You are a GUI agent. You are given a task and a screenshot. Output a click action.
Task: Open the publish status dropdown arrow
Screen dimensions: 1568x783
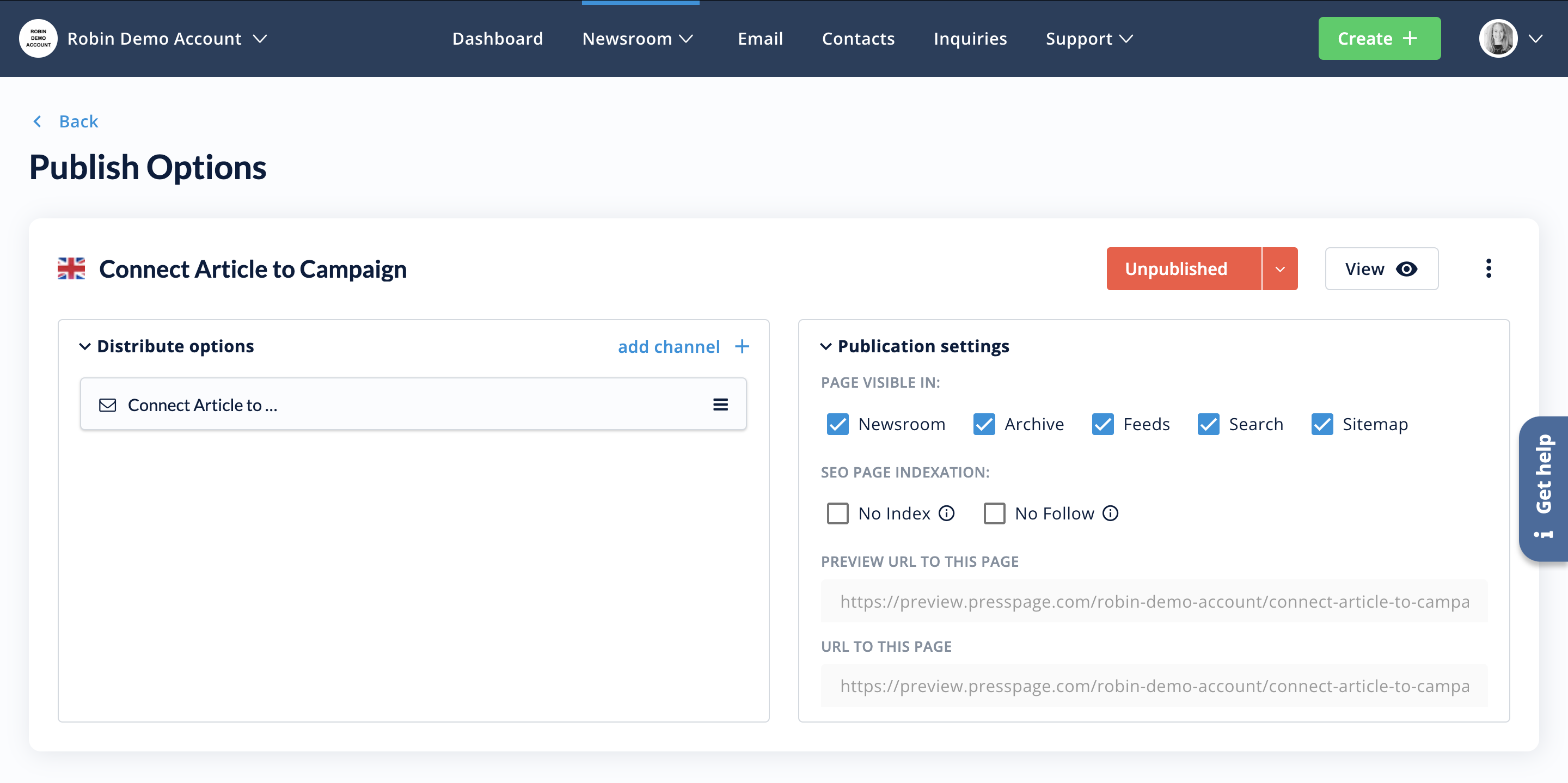point(1280,268)
